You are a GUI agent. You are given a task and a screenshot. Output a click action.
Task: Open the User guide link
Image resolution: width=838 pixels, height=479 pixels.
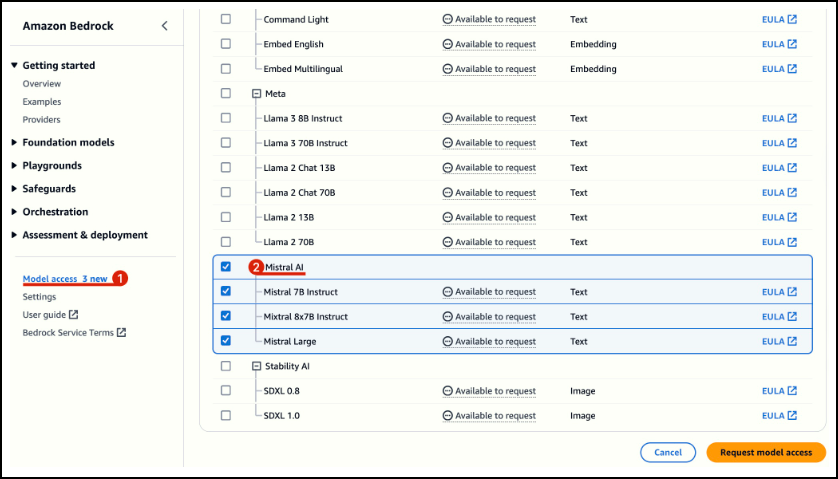(44, 315)
